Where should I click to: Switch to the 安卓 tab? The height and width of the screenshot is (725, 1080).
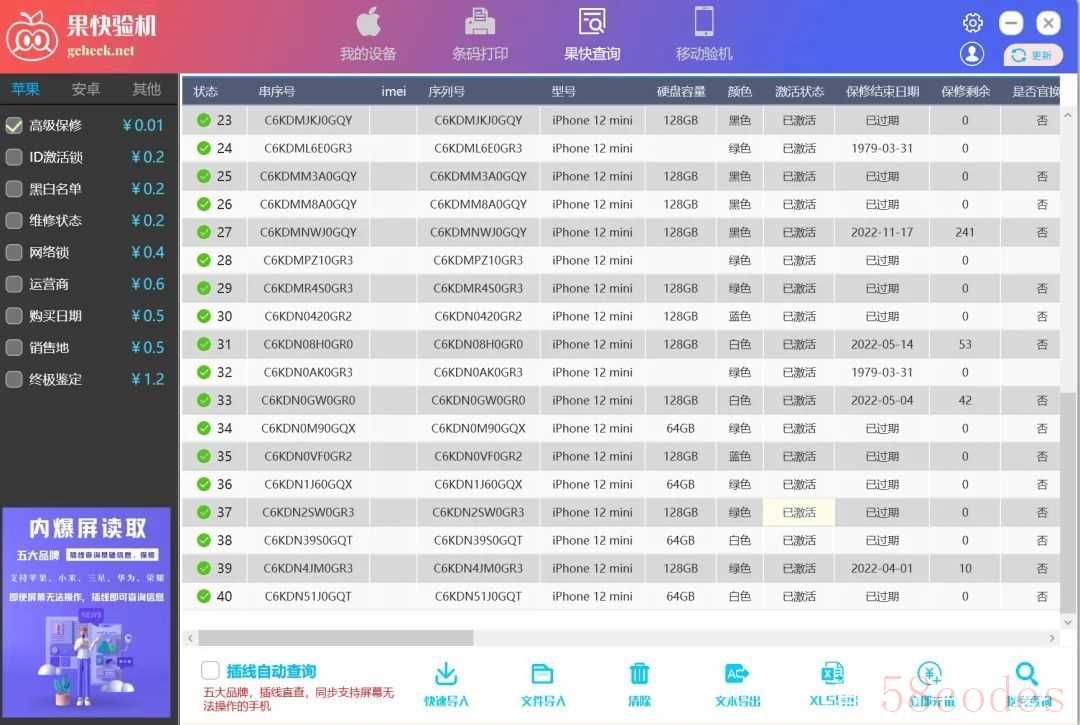coord(86,89)
